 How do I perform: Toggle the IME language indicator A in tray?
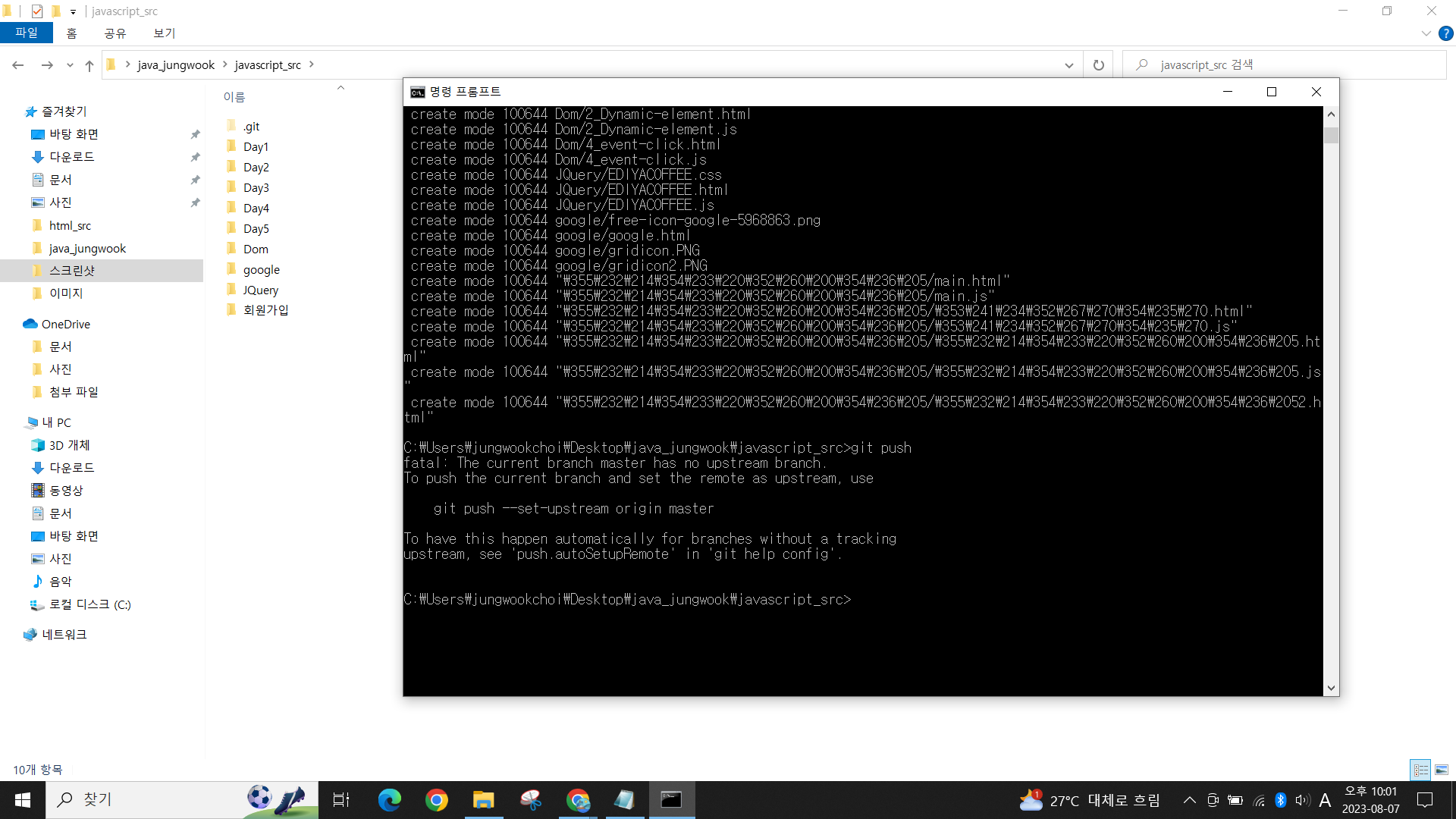point(1325,800)
